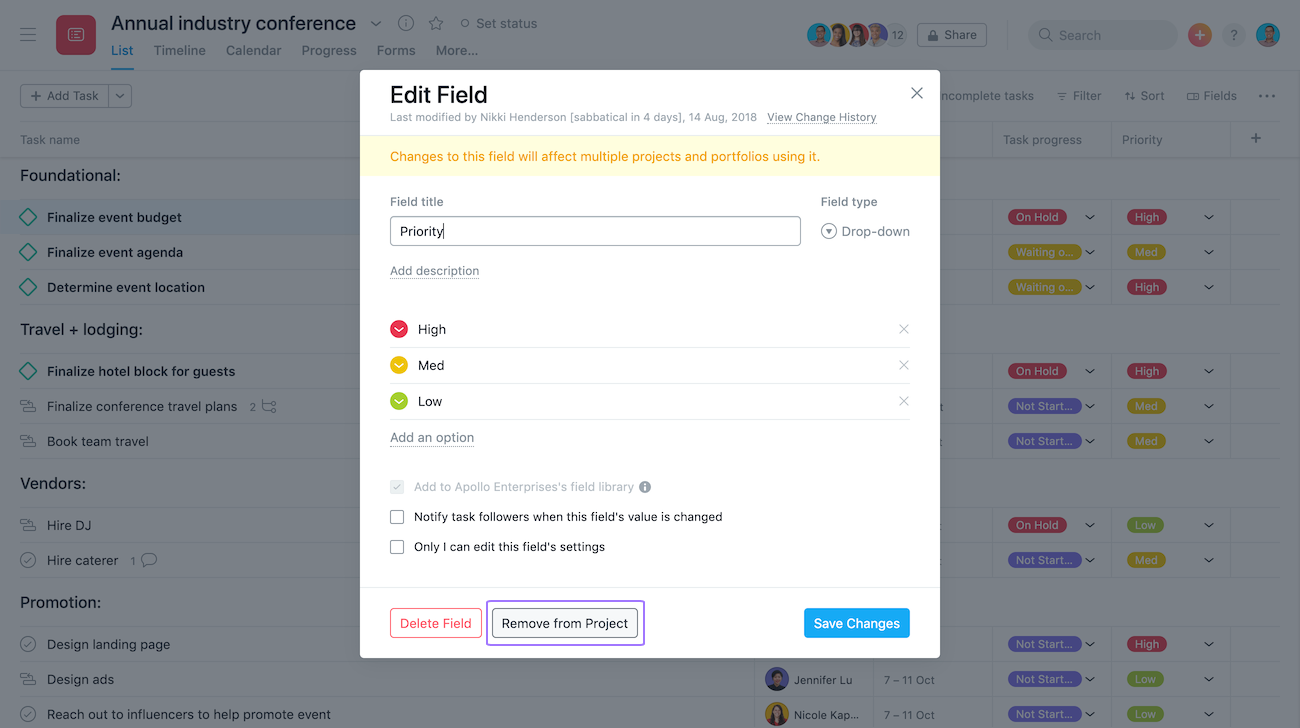Open View Change History link

coord(822,117)
